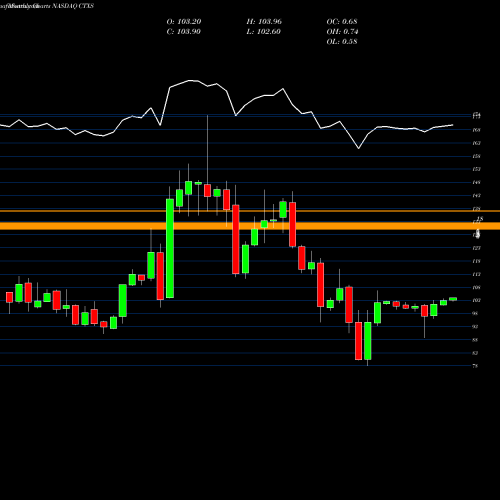The width and height of the screenshot is (500, 500).
Task: Click the 103 price axis label
Action: point(476,300)
